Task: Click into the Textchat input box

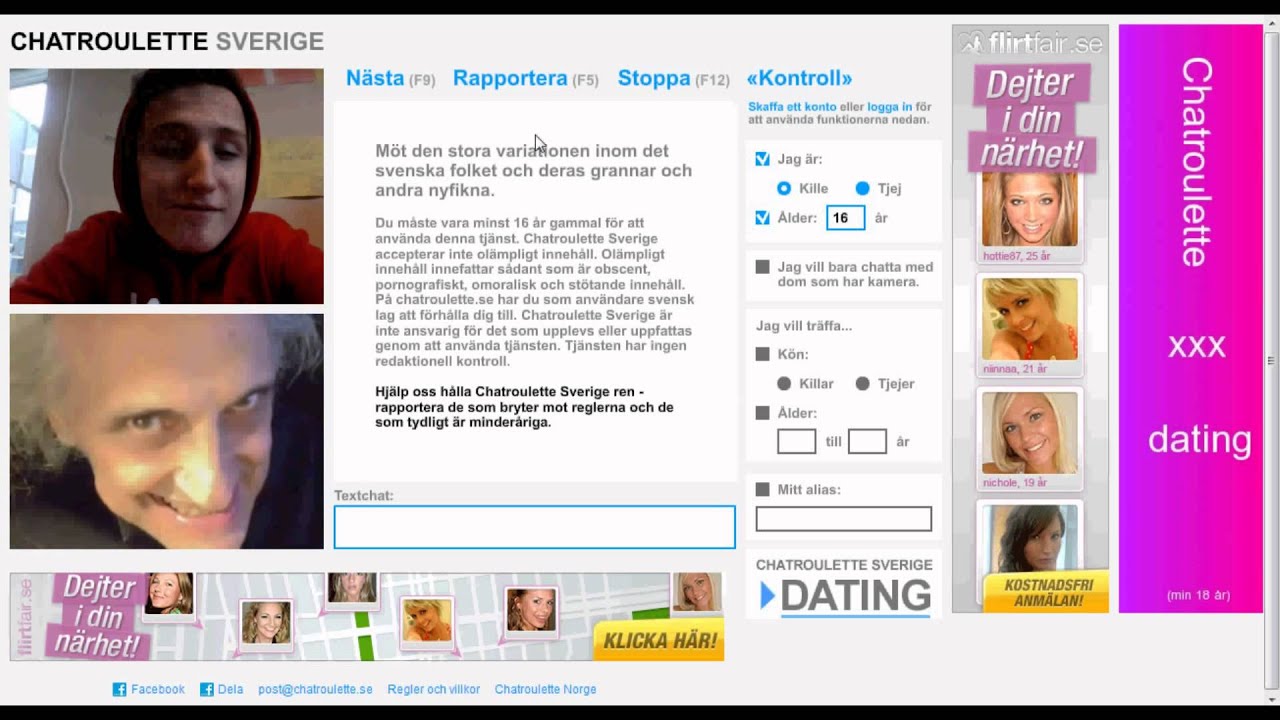Action: 534,527
